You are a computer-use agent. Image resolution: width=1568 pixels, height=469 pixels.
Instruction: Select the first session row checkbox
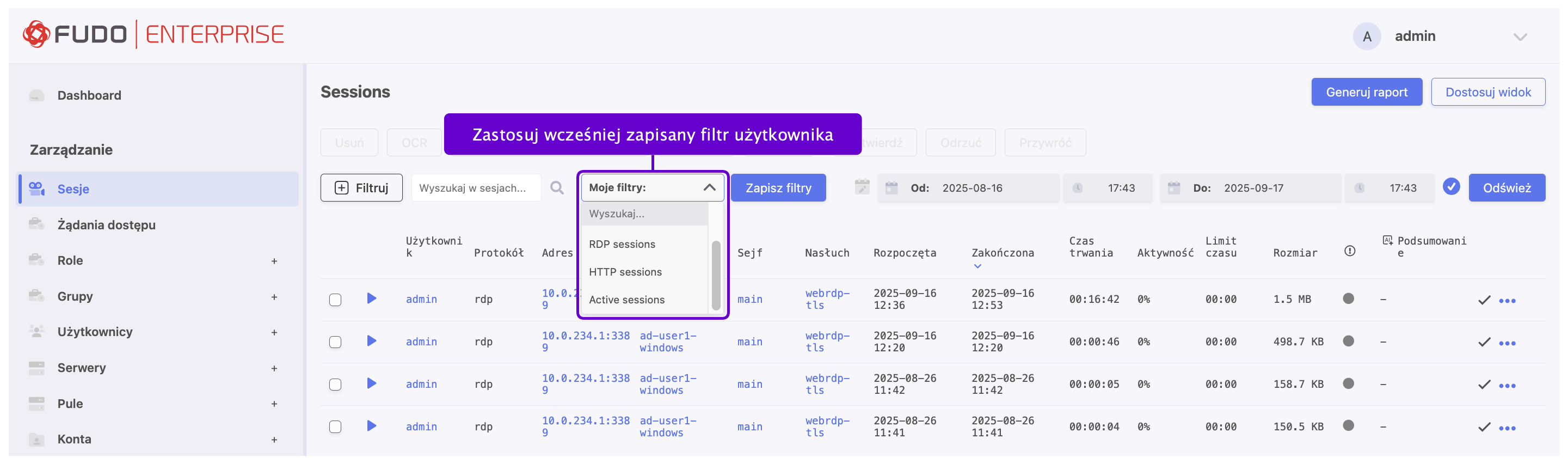point(335,300)
